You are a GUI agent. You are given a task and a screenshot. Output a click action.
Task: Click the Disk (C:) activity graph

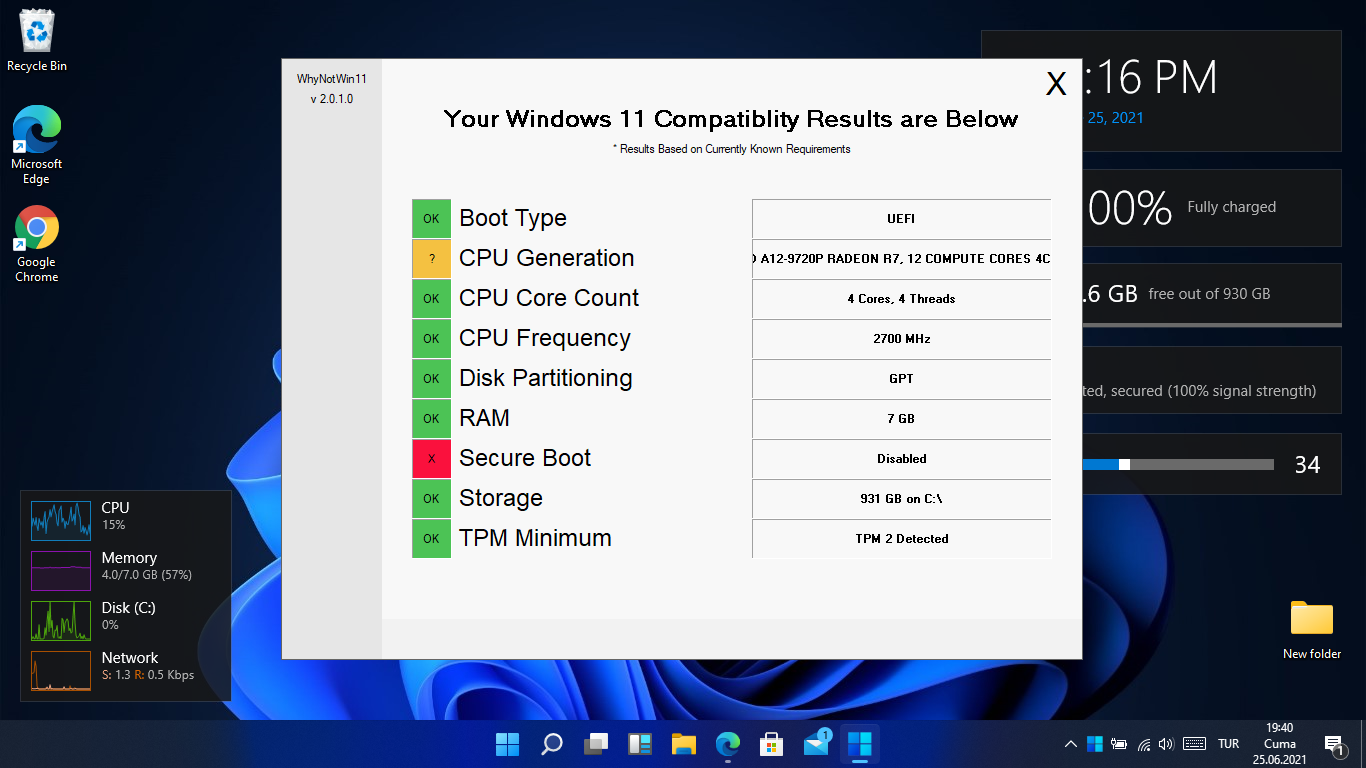(x=61, y=621)
